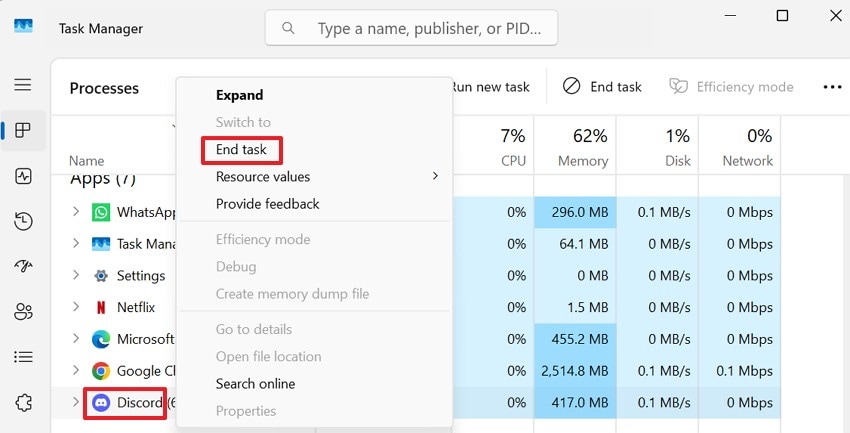Expand the Microsoft Edge process group
This screenshot has height=433, width=850.
76,339
